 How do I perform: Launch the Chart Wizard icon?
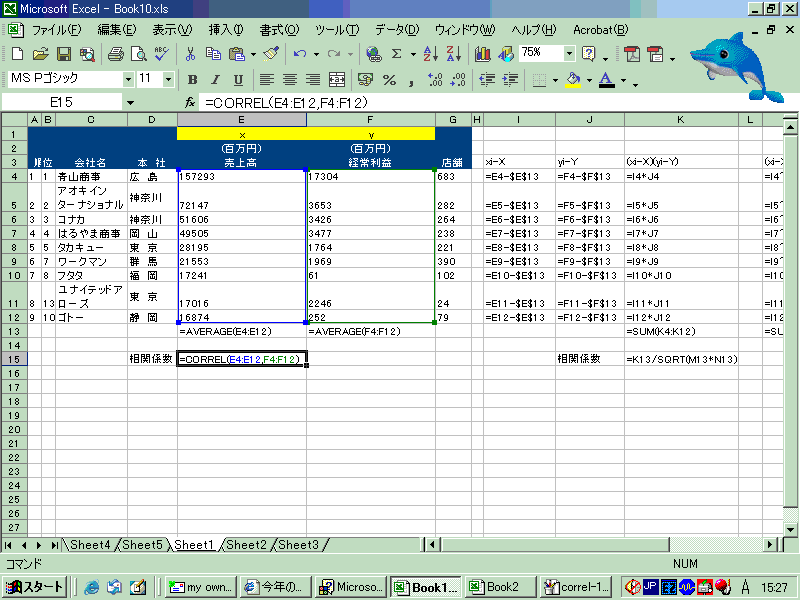tap(484, 54)
